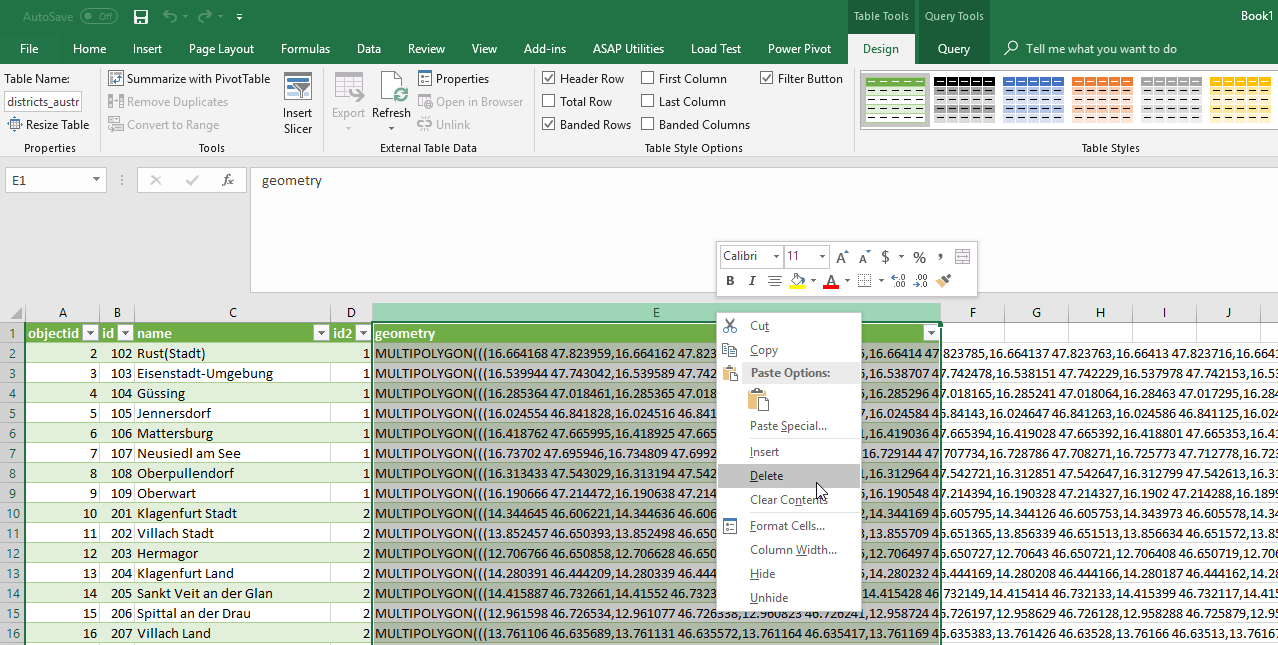Click the fx insert function icon
The image size is (1278, 645).
click(x=228, y=180)
